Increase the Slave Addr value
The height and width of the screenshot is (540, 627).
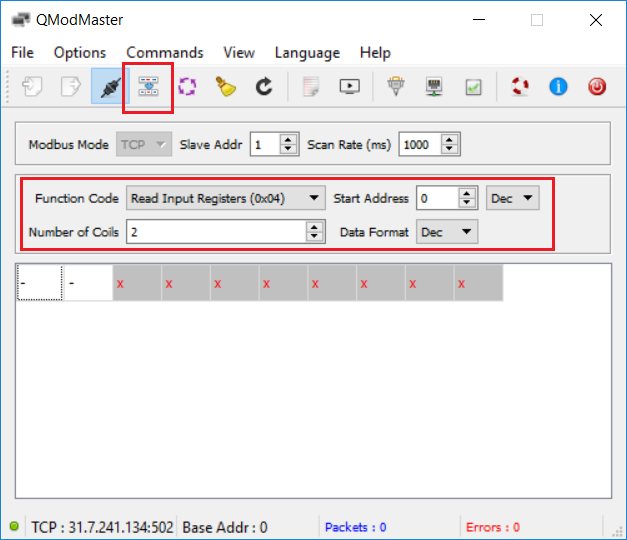pos(288,139)
